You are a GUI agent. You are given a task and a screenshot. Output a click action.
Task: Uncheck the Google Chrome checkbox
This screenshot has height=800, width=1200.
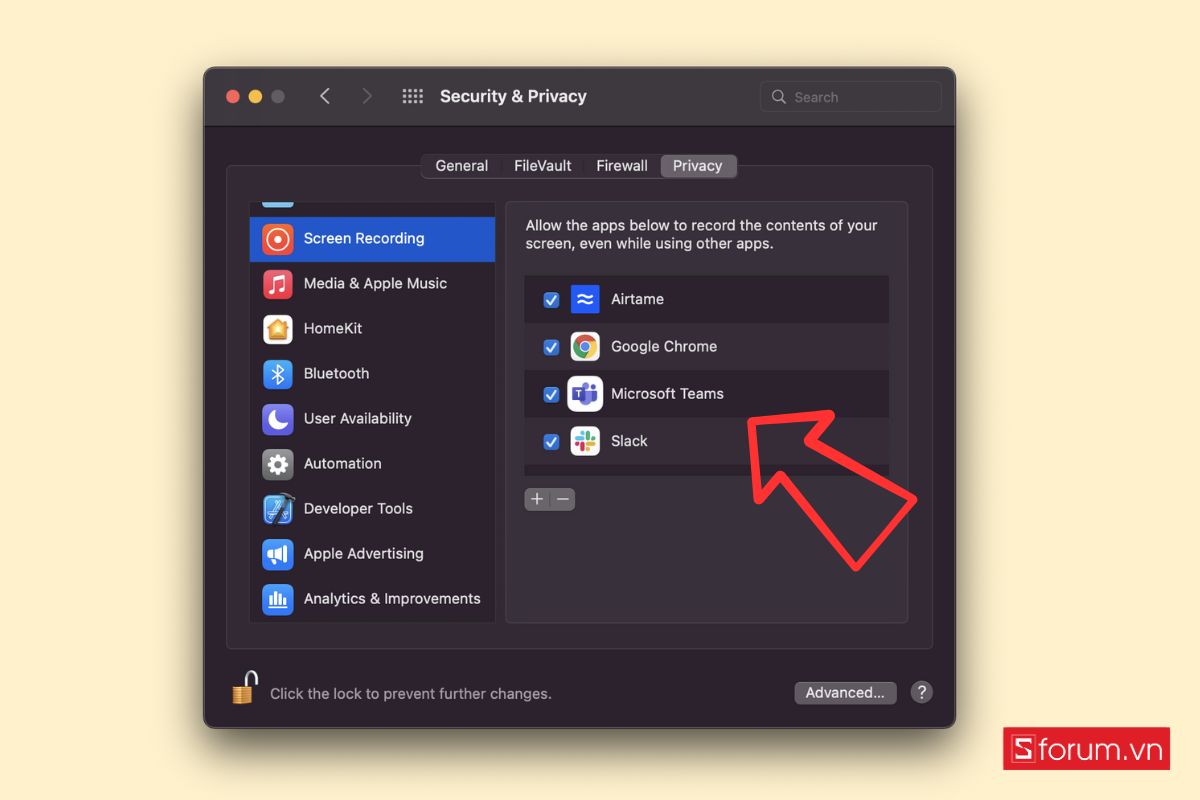551,347
